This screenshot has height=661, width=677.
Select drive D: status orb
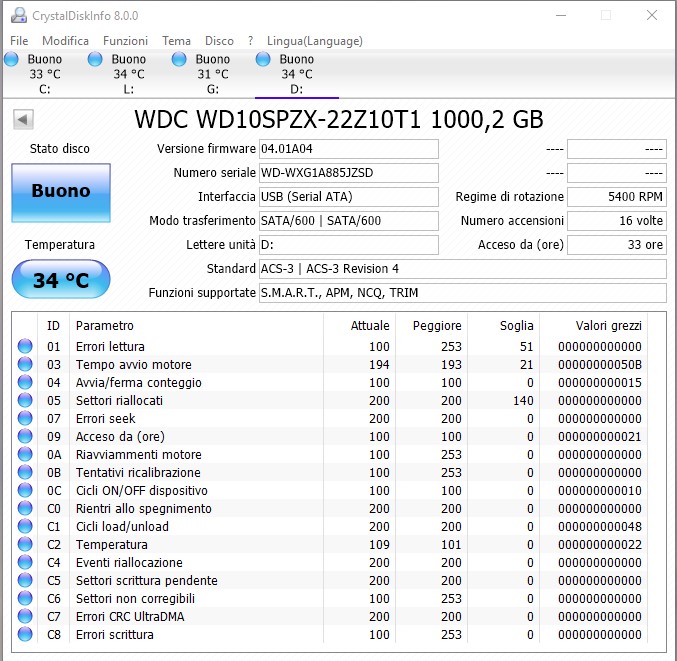[263, 59]
